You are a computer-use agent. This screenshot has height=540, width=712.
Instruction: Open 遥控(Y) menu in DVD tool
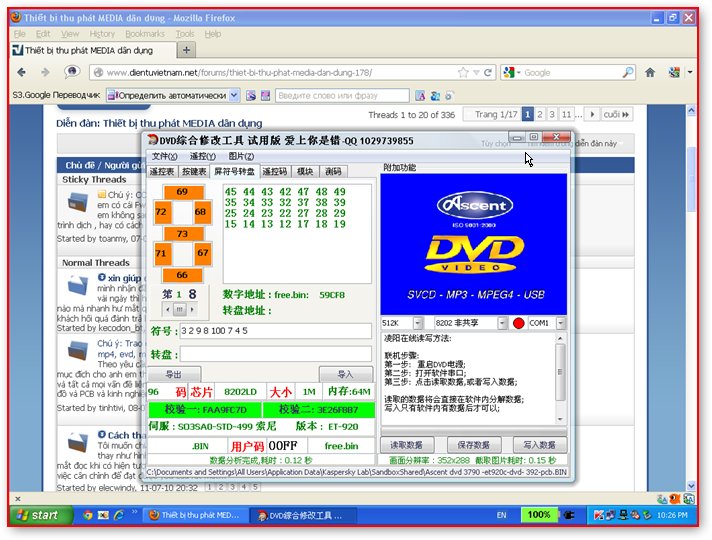pyautogui.click(x=203, y=156)
